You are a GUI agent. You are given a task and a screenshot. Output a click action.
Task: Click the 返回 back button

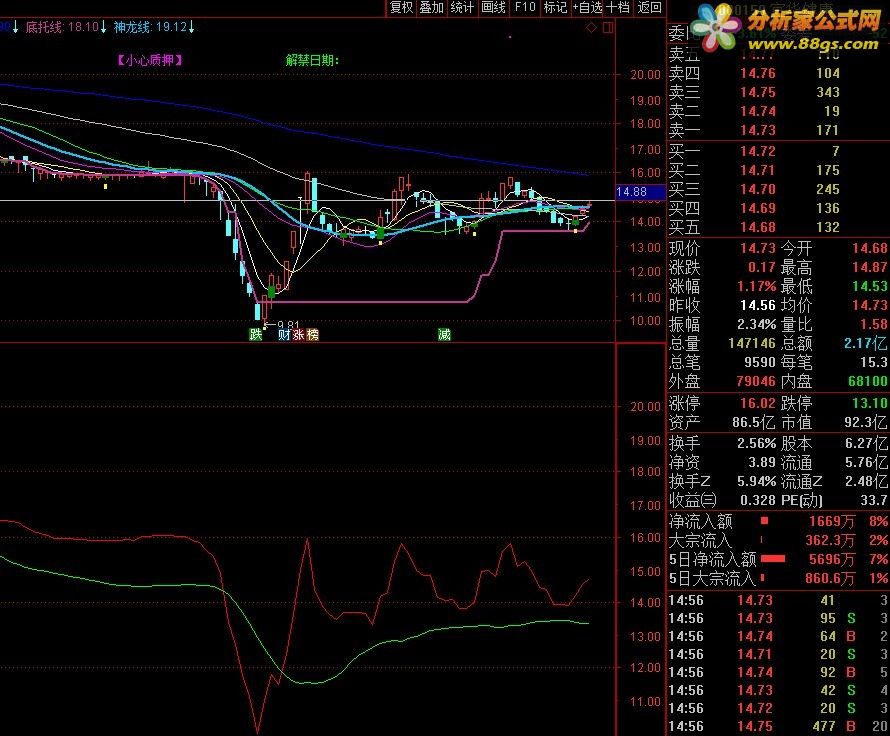[649, 7]
